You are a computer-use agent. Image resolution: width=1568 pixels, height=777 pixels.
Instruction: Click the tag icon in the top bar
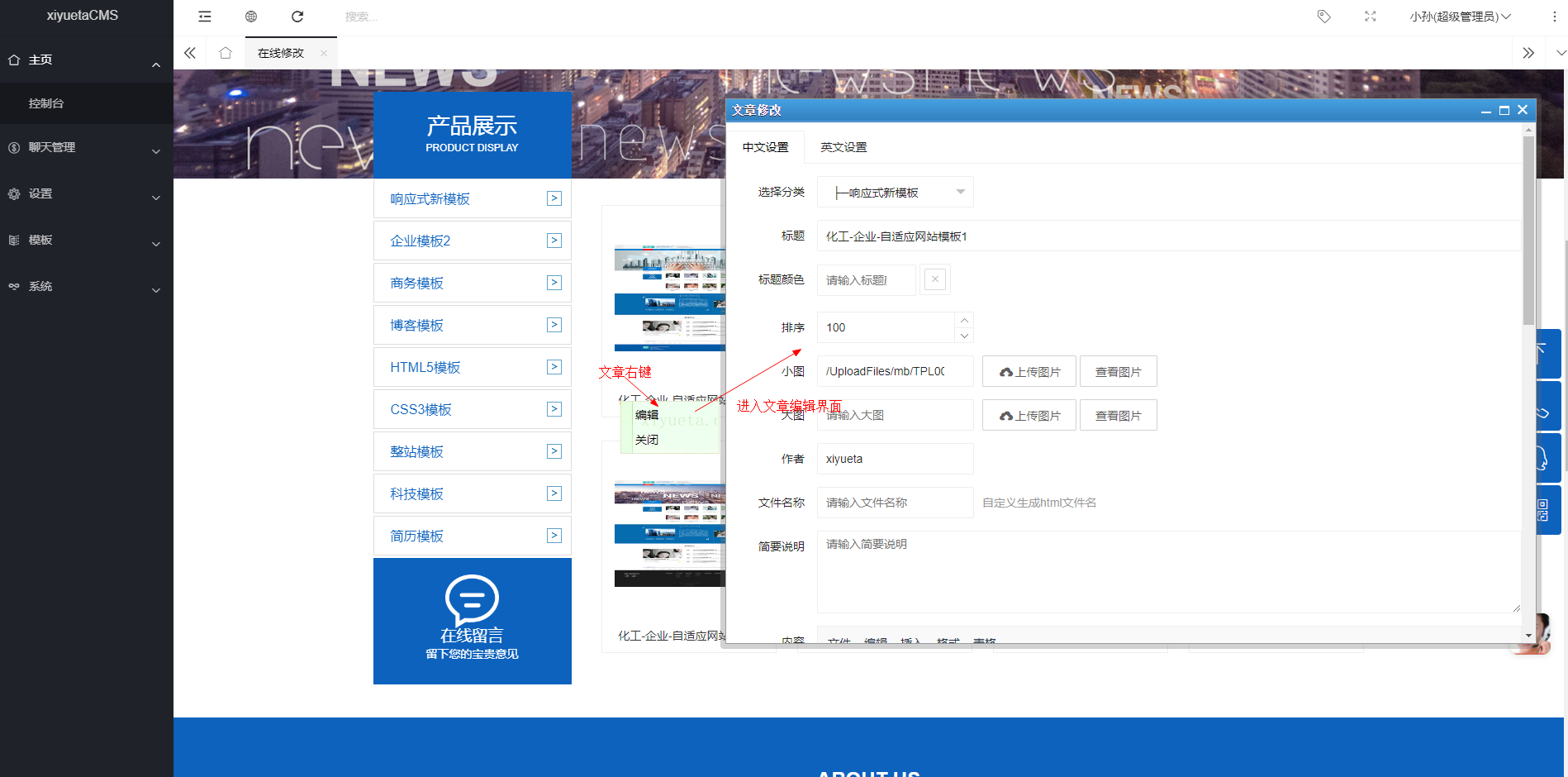tap(1323, 16)
